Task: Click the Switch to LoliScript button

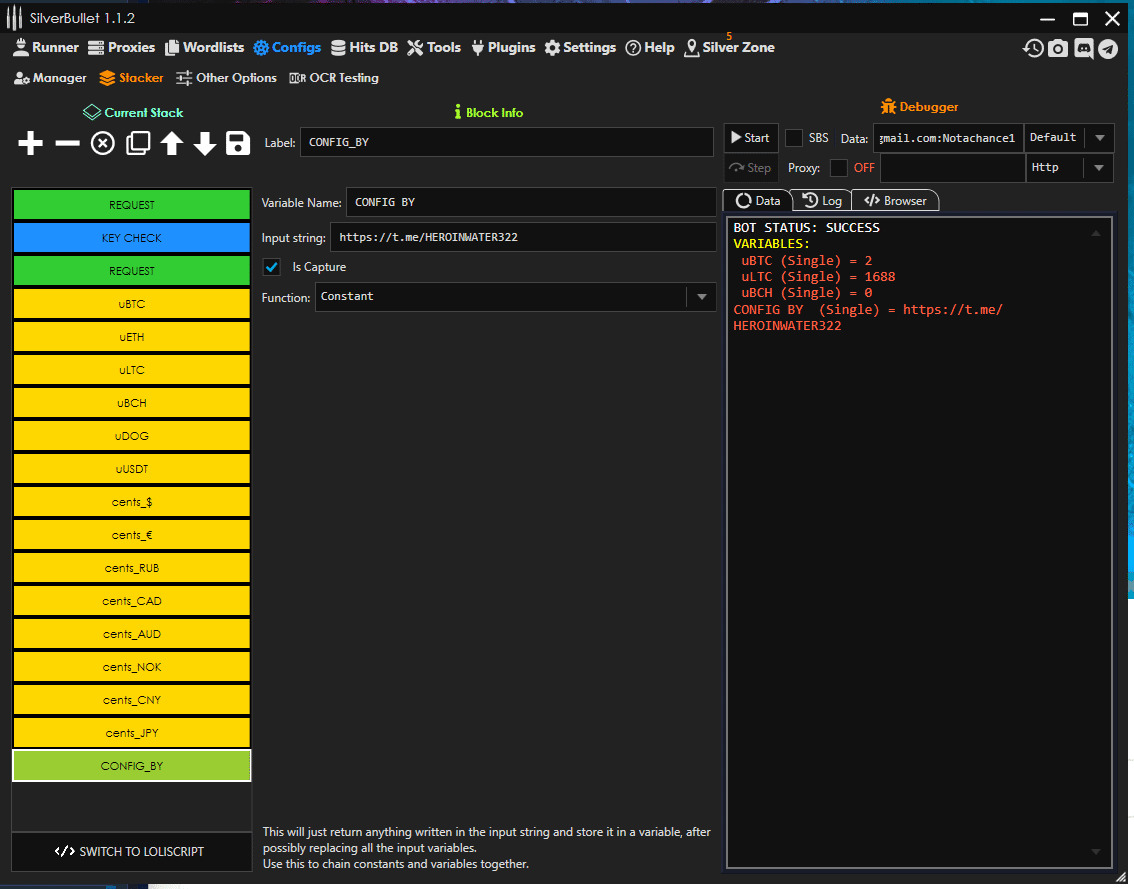Action: [131, 851]
